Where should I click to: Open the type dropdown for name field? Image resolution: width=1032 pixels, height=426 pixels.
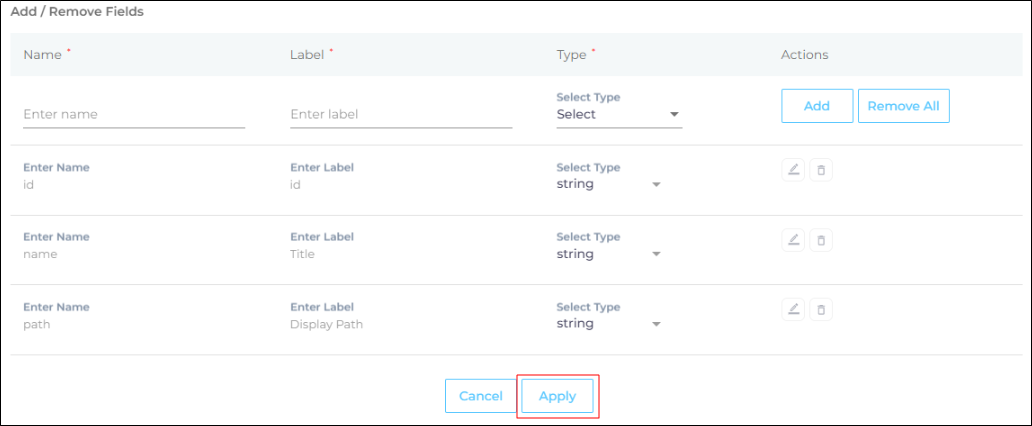coord(608,254)
